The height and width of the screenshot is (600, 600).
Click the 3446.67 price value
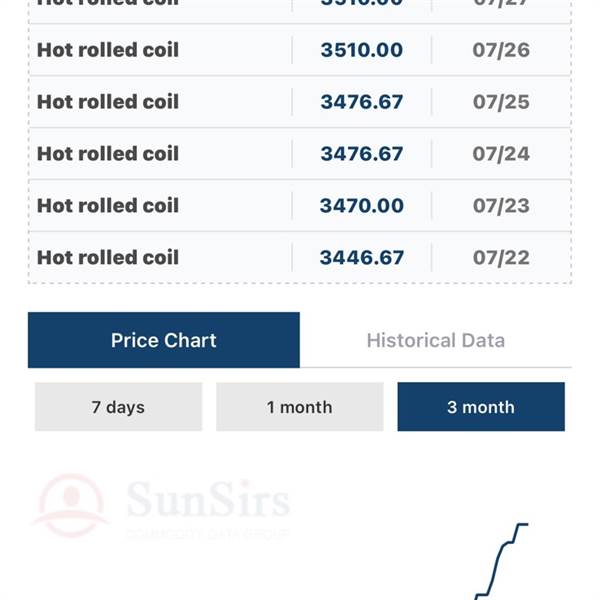(362, 258)
